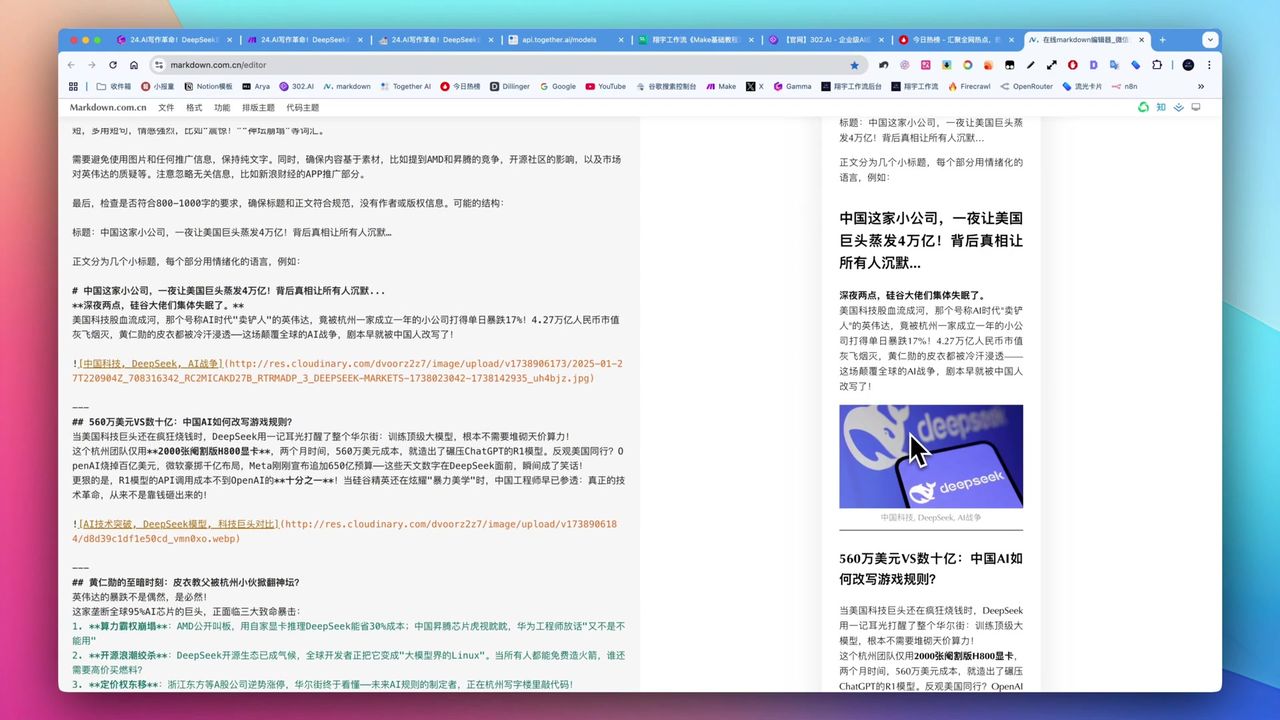The height and width of the screenshot is (720, 1280).
Task: Select the Zhihu export icon
Action: click(x=1161, y=107)
